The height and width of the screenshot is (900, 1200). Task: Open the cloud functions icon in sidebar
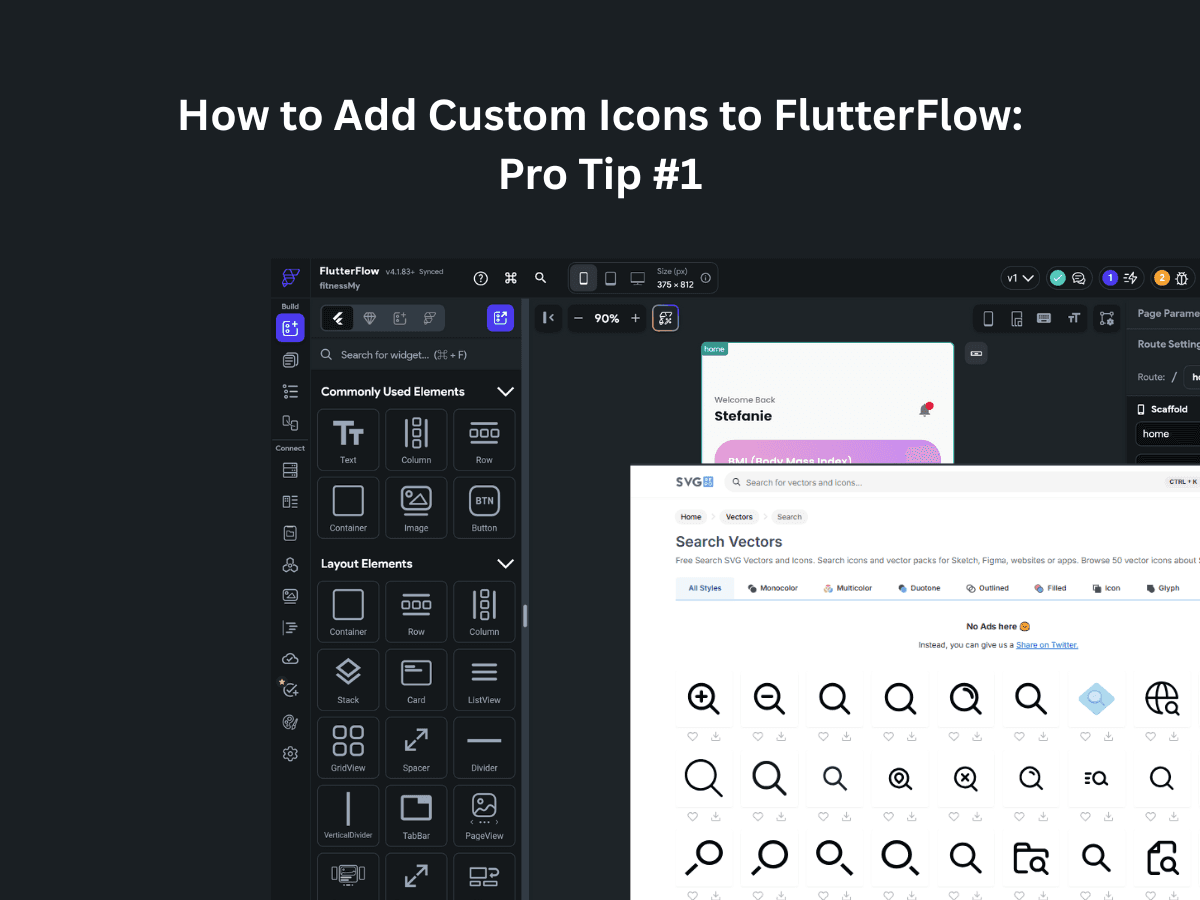point(290,658)
